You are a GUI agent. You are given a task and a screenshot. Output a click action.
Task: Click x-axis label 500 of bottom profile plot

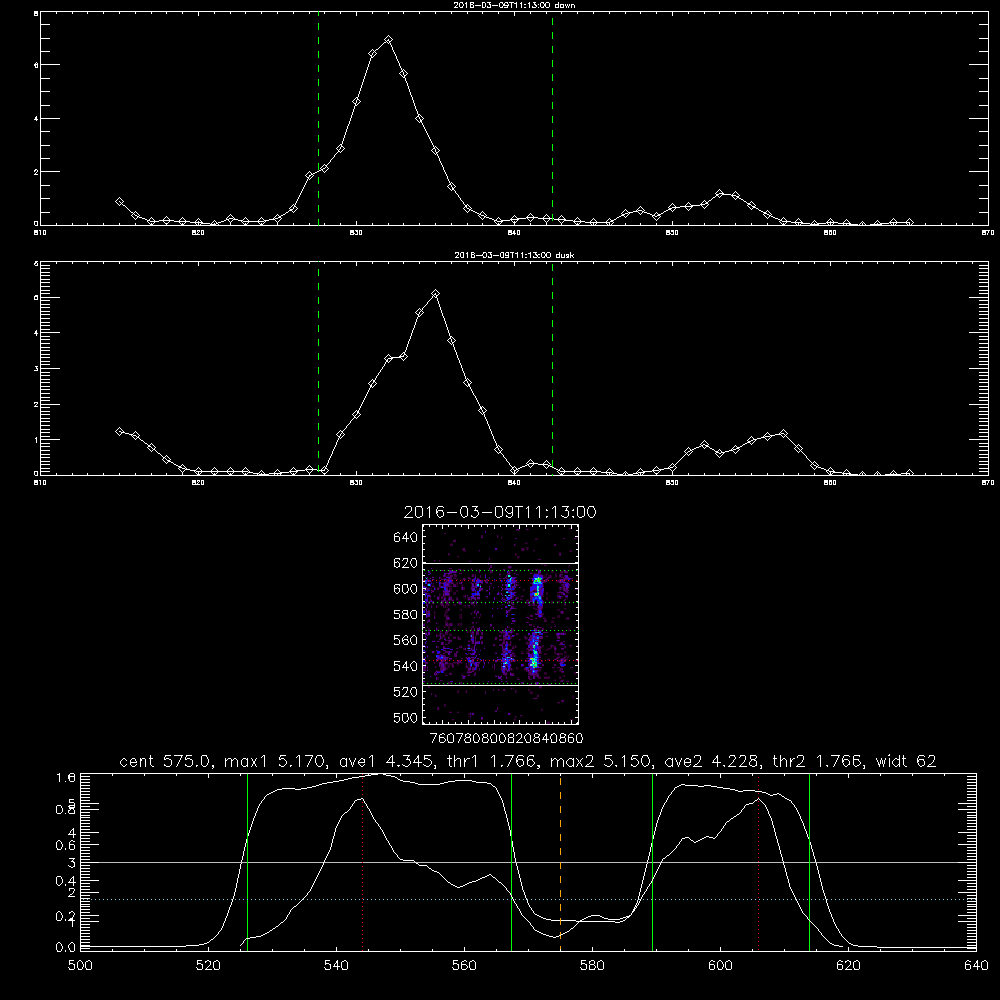tap(80, 966)
